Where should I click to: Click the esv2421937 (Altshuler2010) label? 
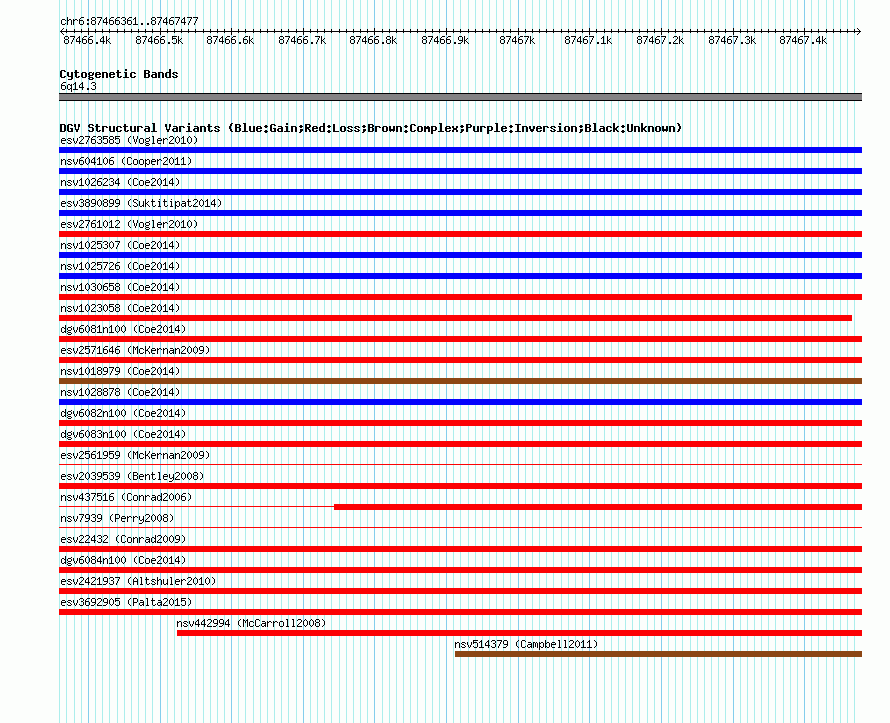138,581
